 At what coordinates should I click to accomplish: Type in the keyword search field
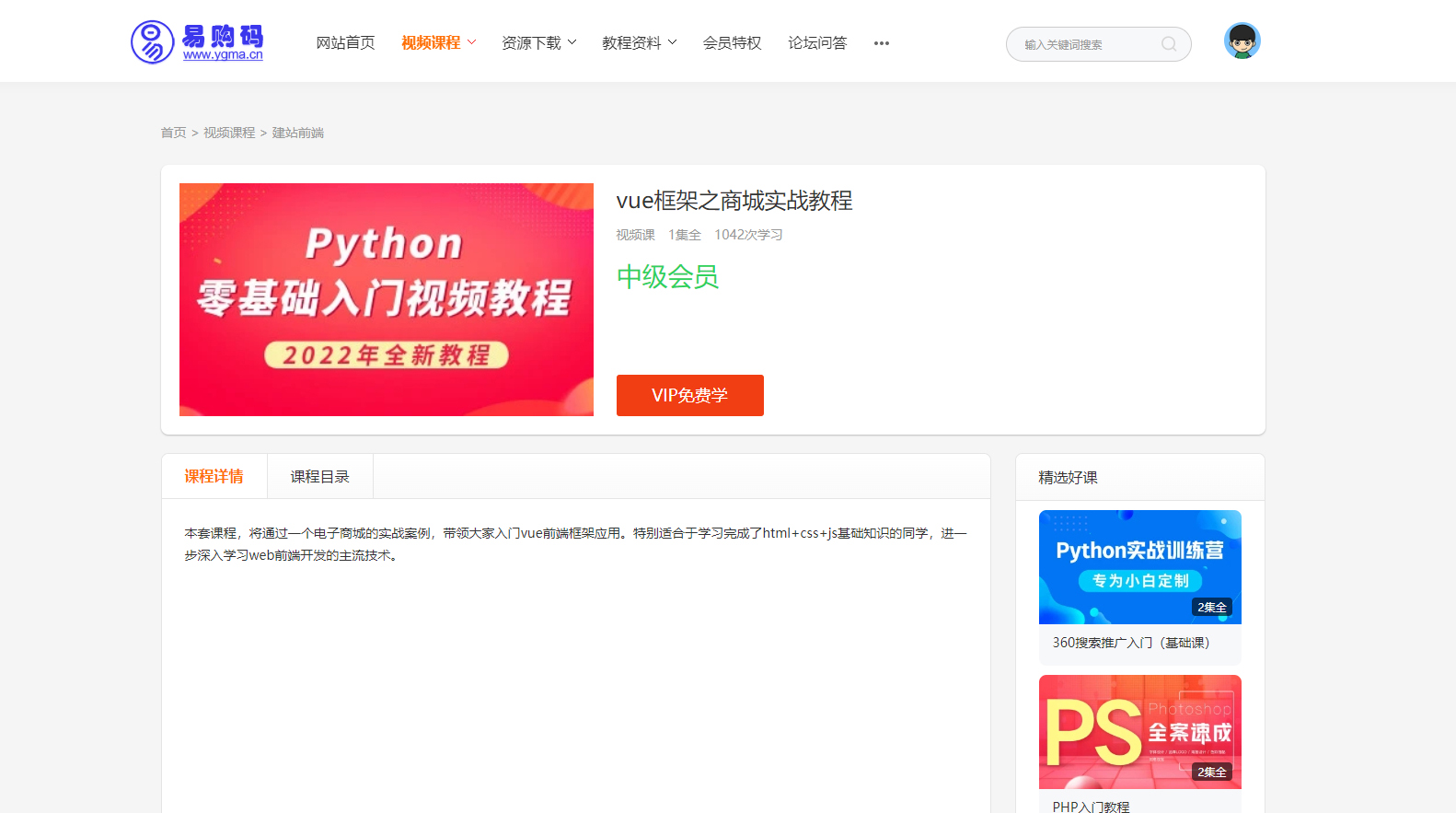click(x=1086, y=44)
